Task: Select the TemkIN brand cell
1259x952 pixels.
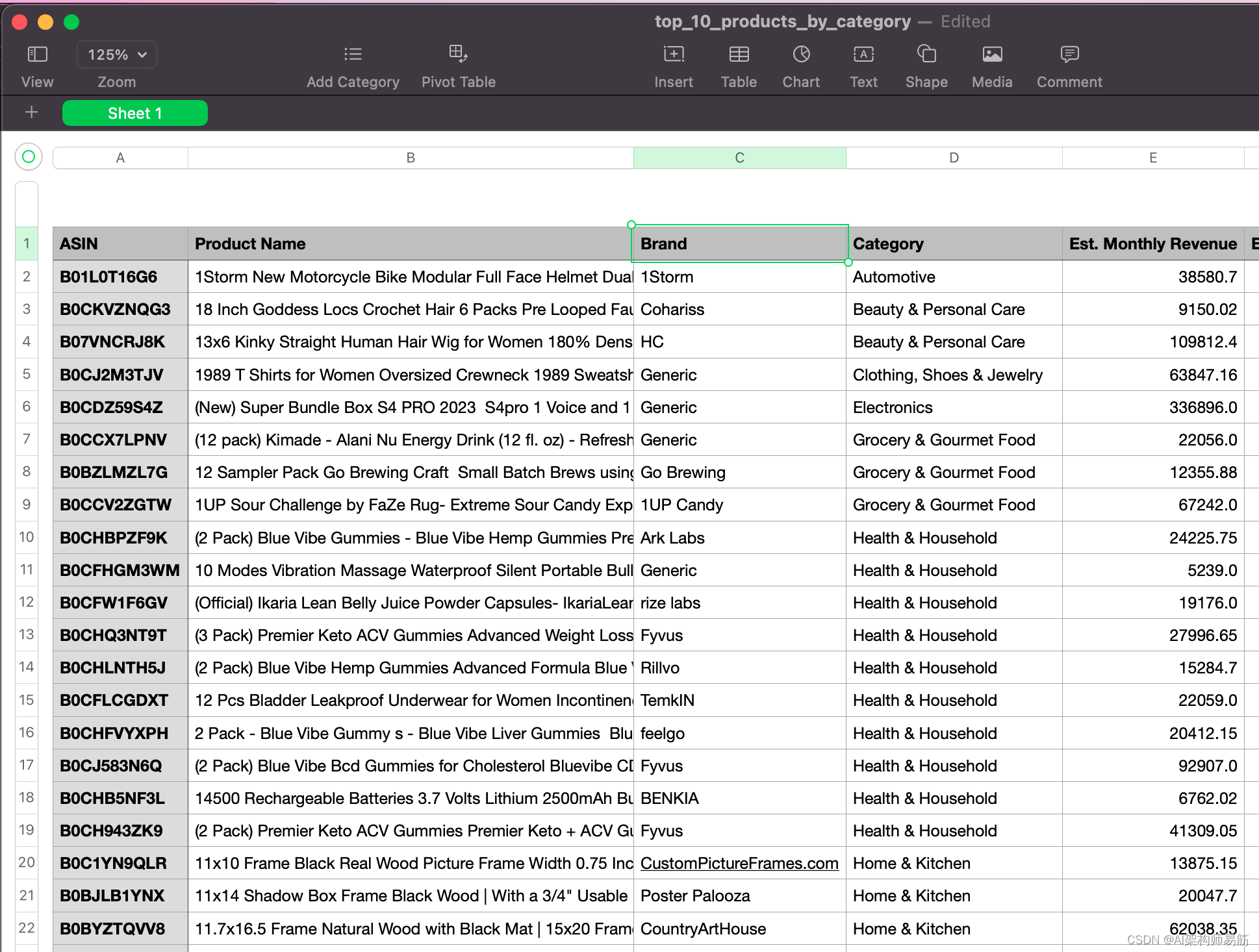Action: [739, 700]
